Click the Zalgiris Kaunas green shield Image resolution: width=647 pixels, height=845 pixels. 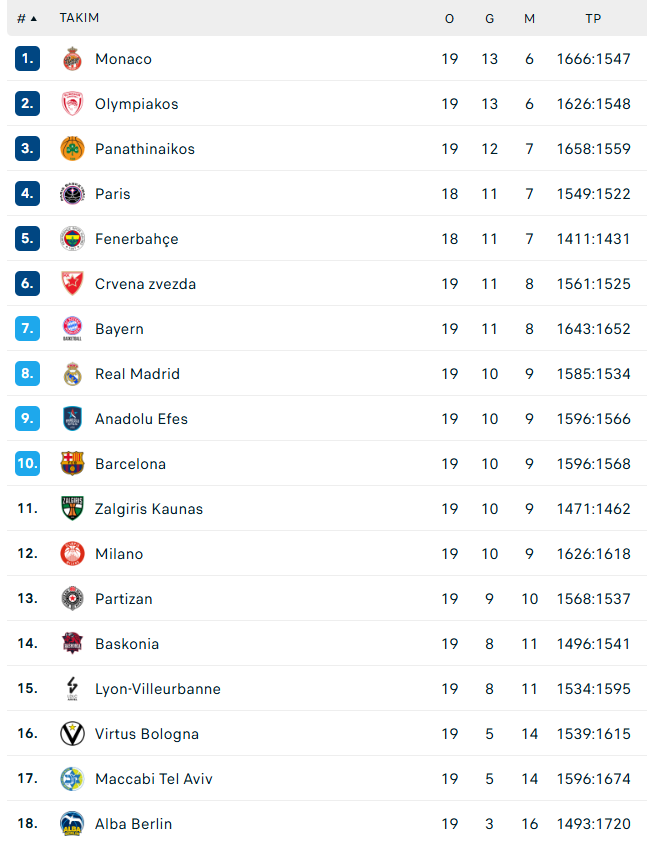pyautogui.click(x=72, y=509)
